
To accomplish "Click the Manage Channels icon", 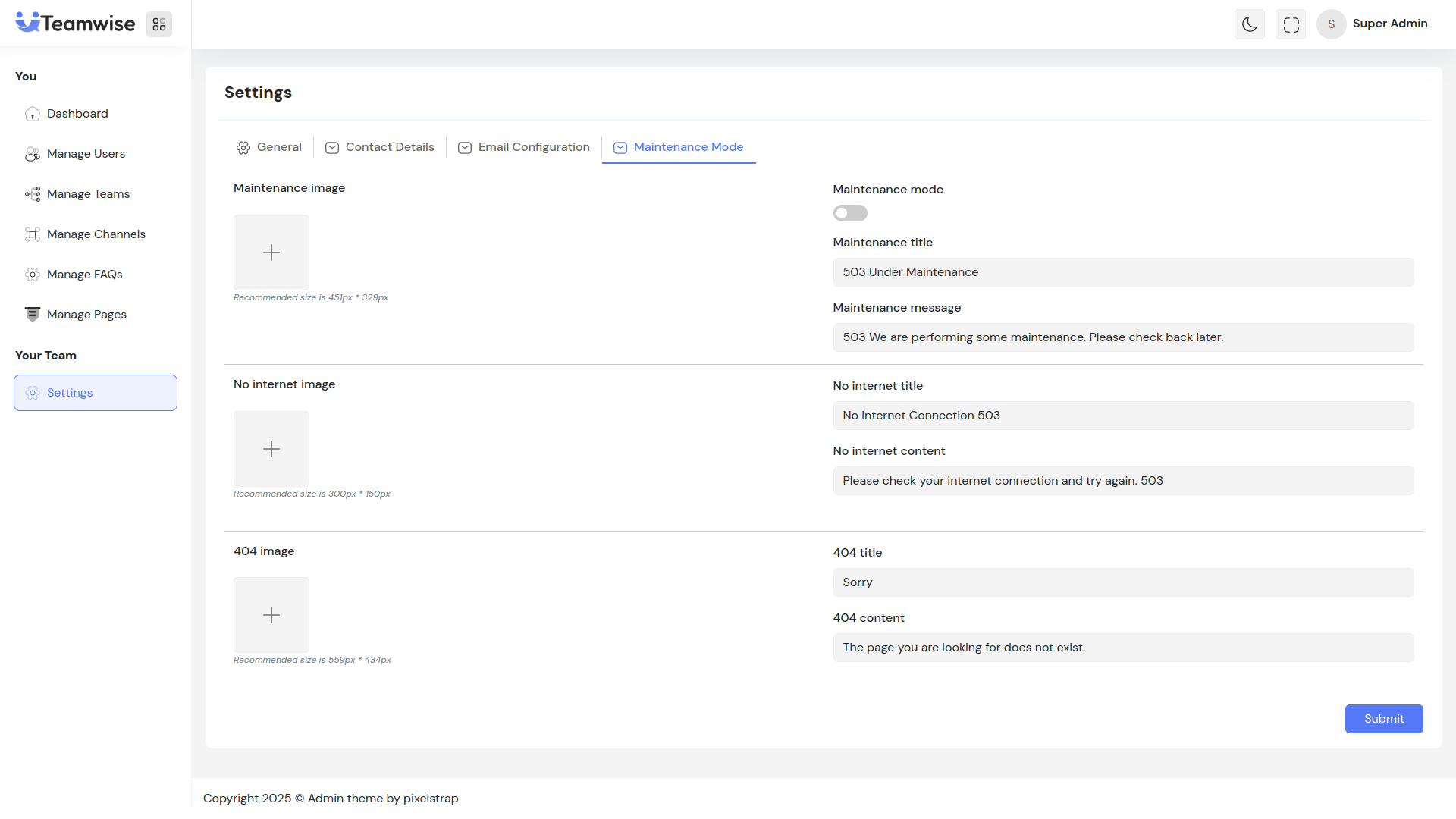I will [x=33, y=234].
